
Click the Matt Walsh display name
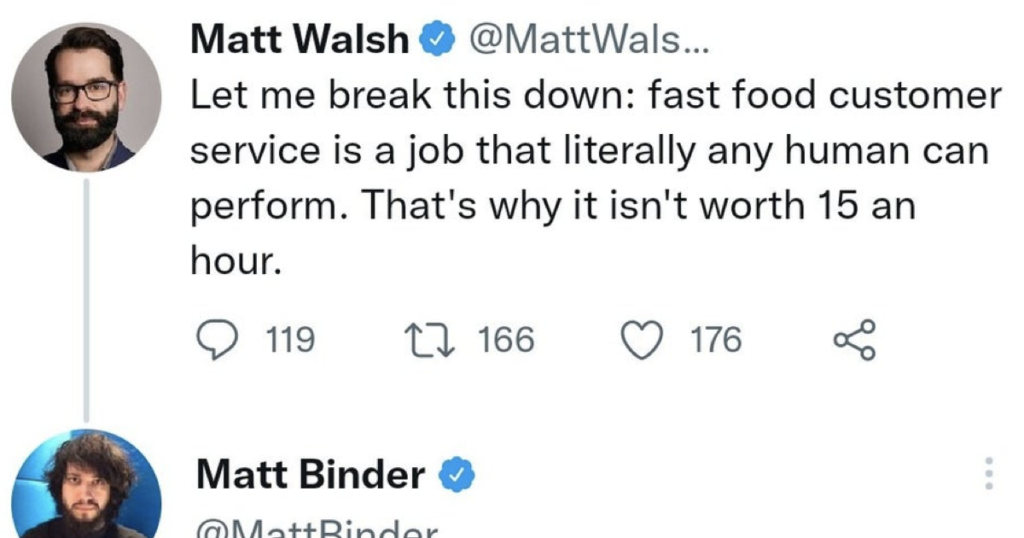coord(300,41)
